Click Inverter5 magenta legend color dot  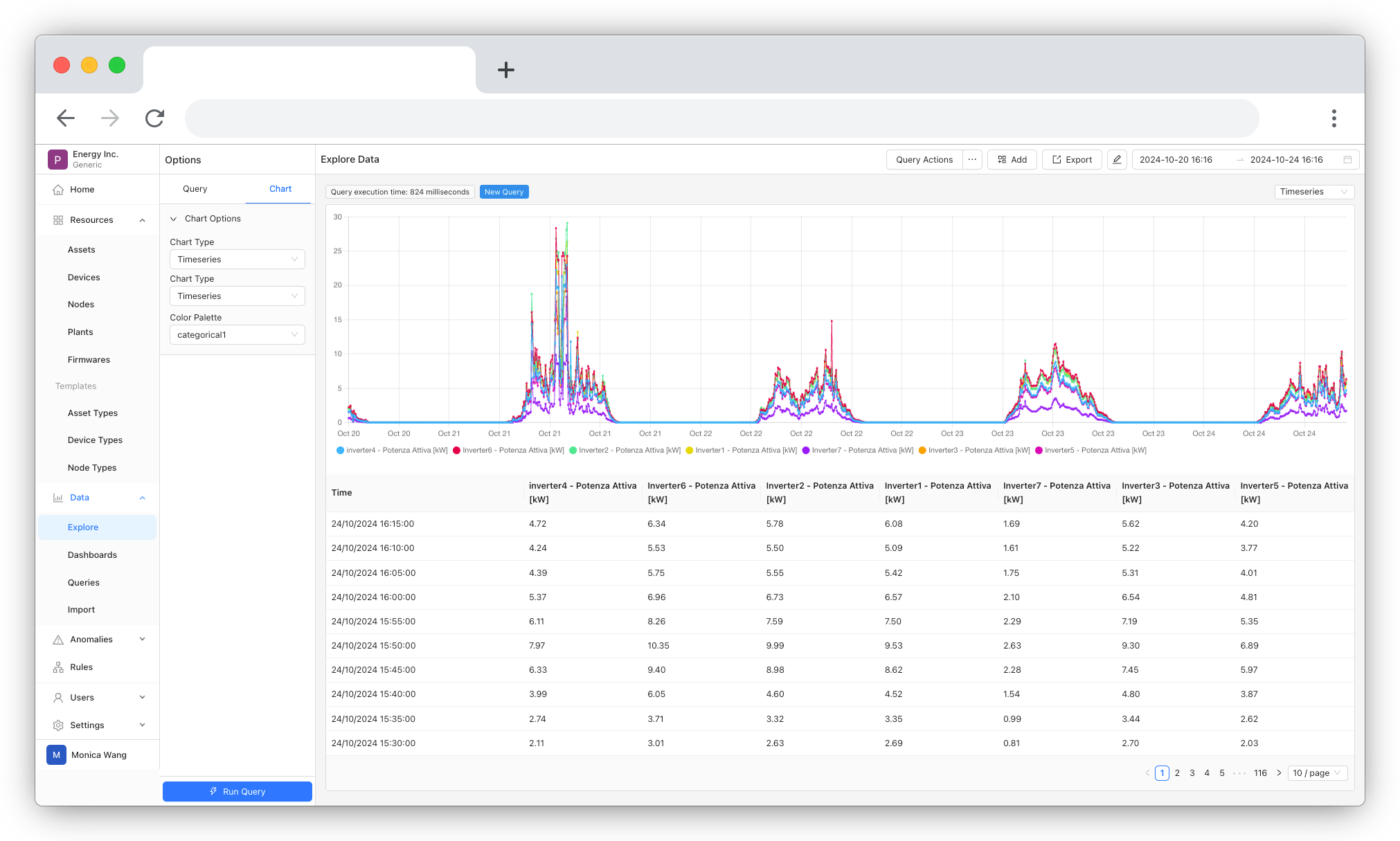click(1039, 451)
